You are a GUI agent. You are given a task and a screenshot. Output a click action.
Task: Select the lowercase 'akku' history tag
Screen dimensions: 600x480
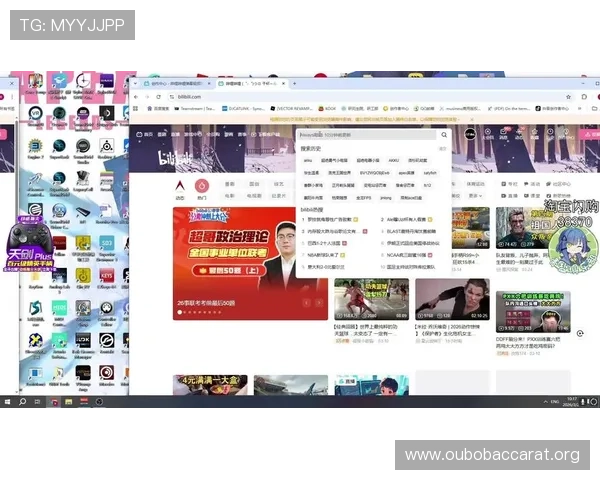(x=308, y=160)
